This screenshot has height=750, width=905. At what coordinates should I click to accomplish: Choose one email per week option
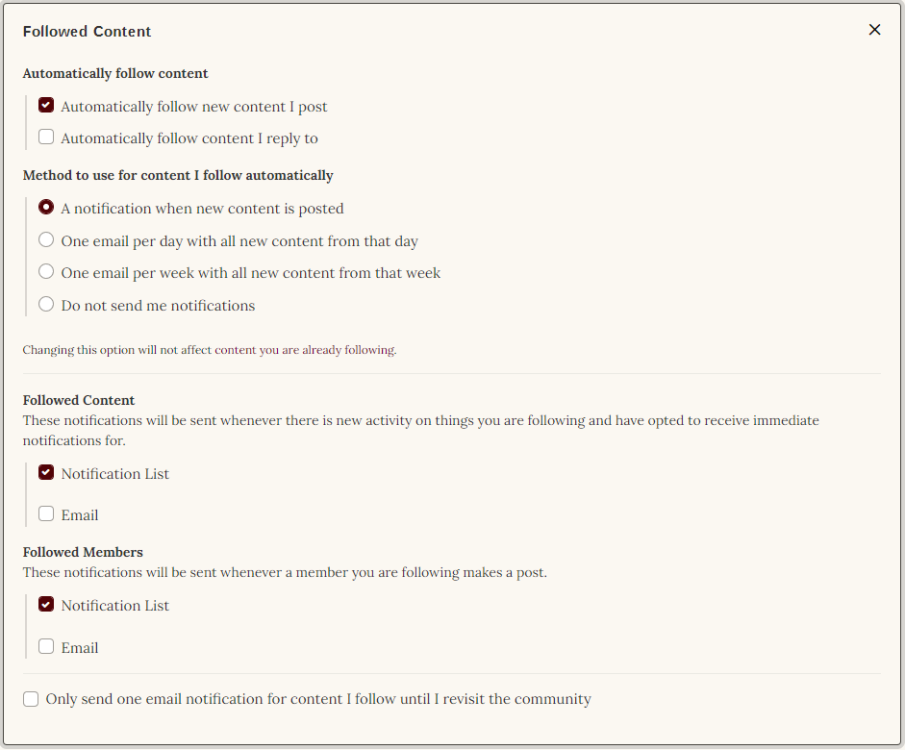46,272
